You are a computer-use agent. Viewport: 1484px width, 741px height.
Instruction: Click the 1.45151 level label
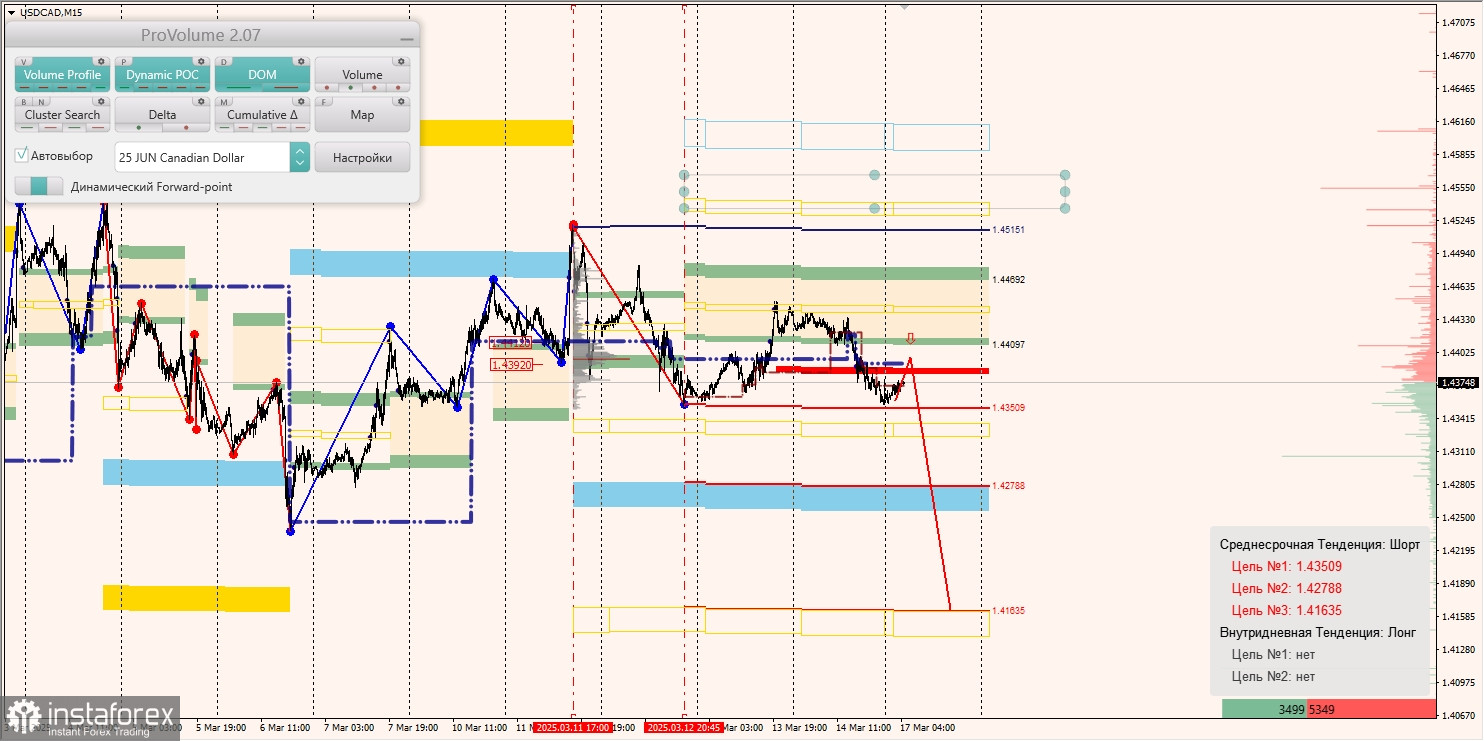coord(1008,230)
